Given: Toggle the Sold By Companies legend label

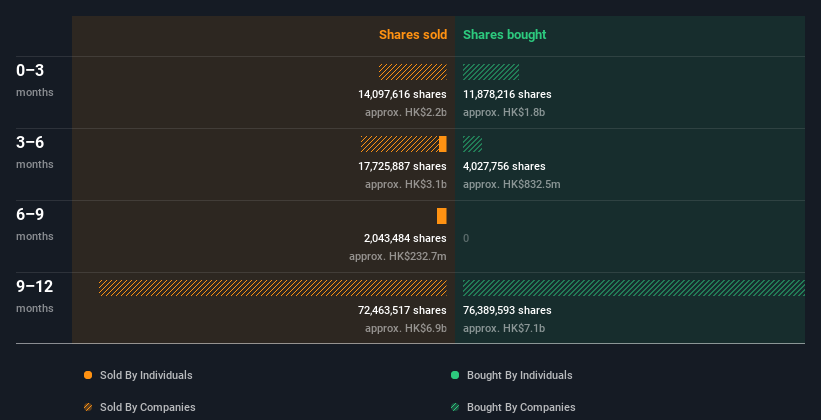Looking at the screenshot, I should pos(148,407).
